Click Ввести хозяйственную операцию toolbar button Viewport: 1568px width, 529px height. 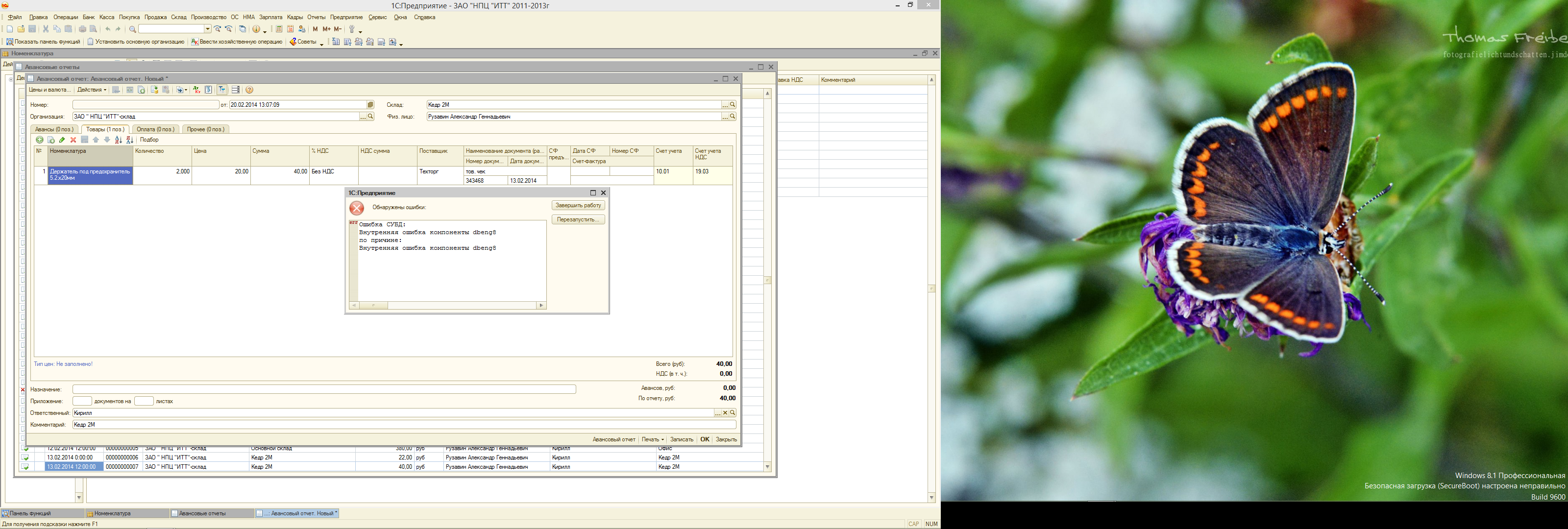(x=237, y=42)
